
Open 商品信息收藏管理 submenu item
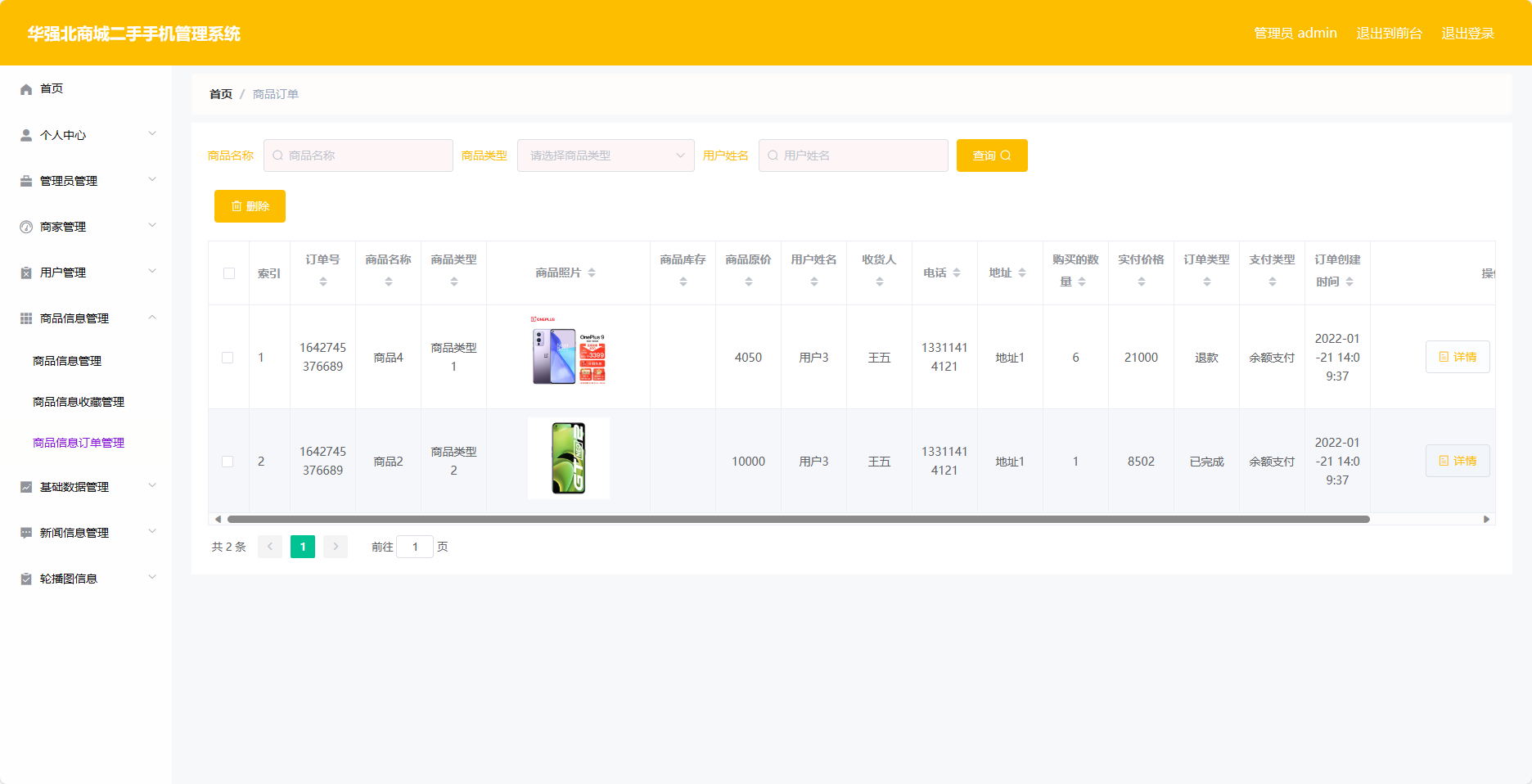(79, 402)
